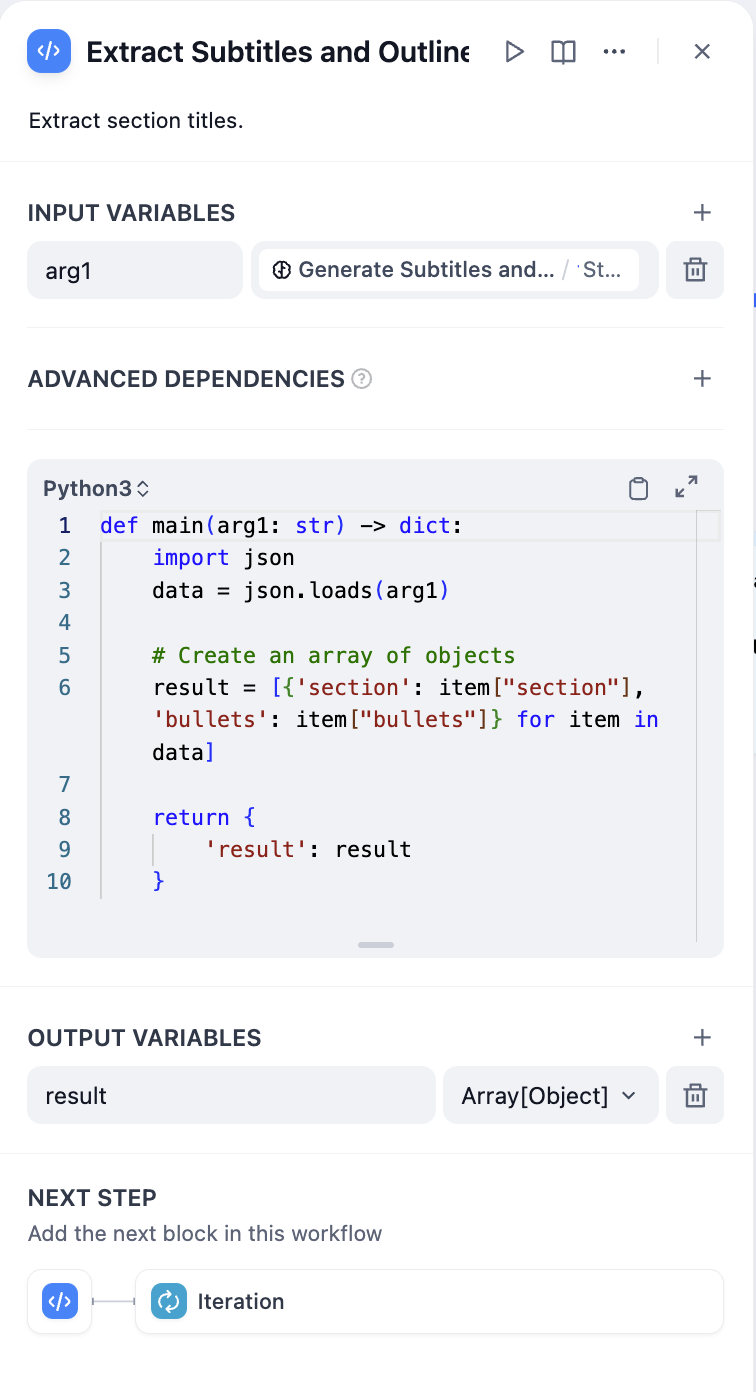Open the Python3 language dropdown

pyautogui.click(x=96, y=489)
